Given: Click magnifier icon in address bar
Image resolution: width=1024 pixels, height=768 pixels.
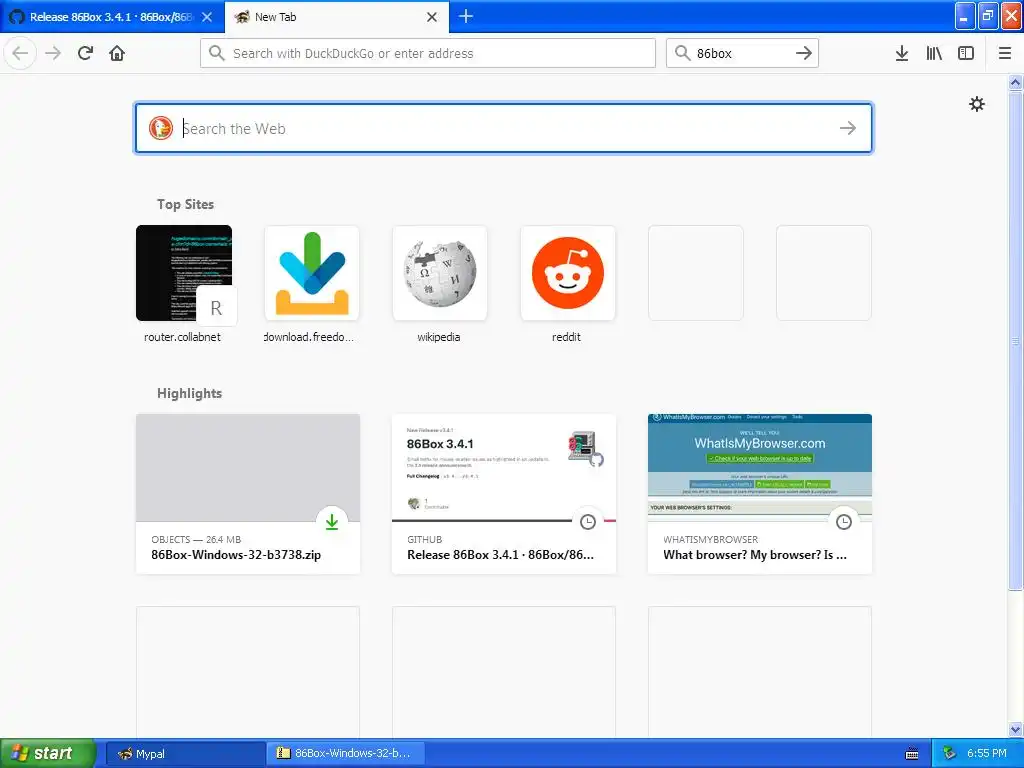Looking at the screenshot, I should 217,53.
